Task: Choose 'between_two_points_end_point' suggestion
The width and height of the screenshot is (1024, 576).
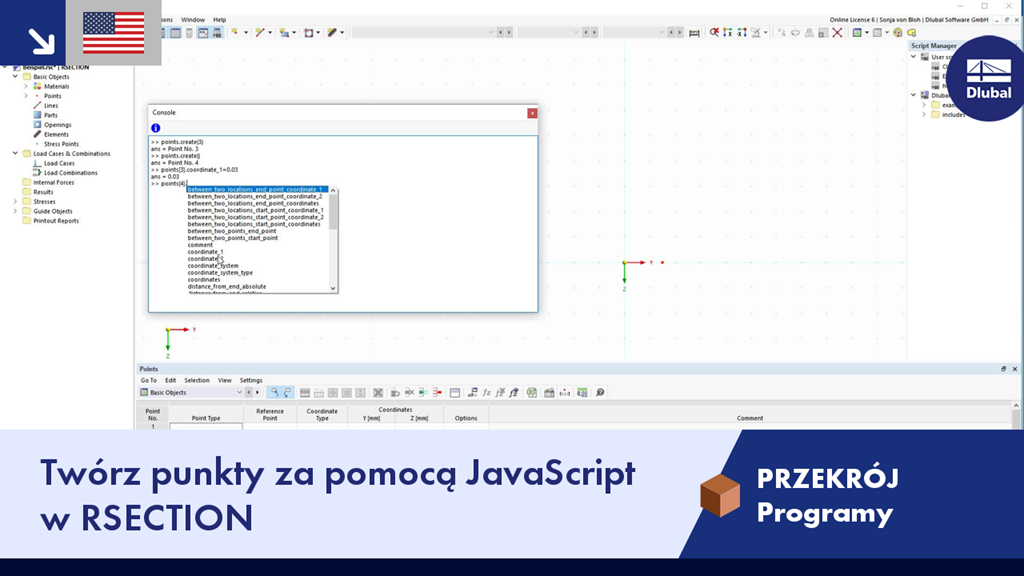Action: coord(231,231)
